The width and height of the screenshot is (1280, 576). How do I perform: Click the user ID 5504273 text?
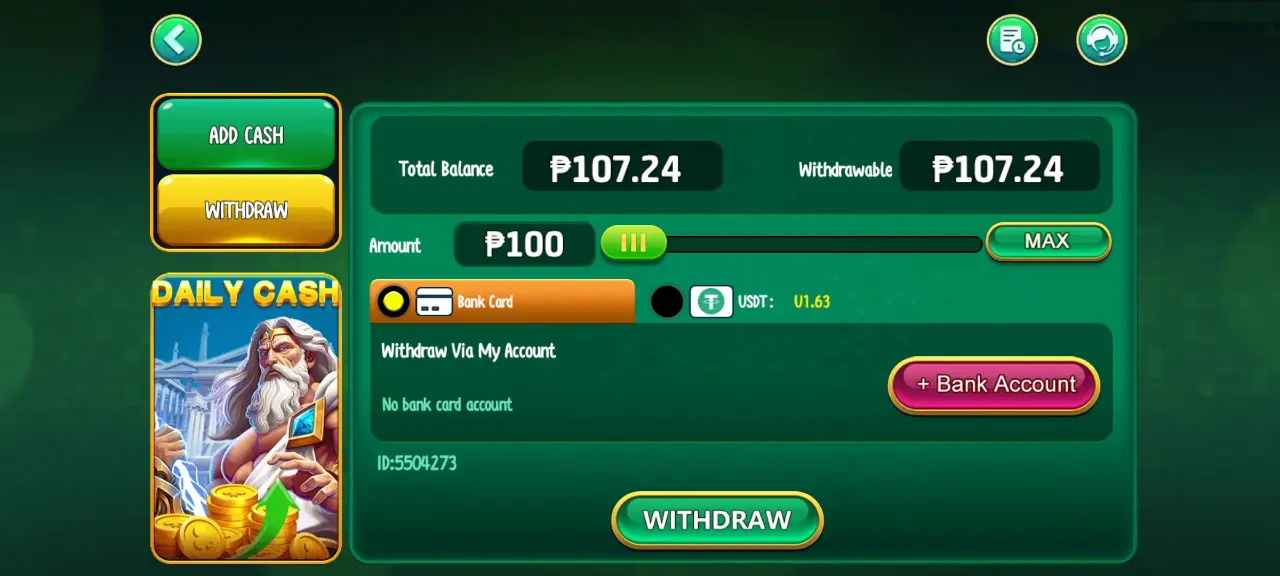417,463
